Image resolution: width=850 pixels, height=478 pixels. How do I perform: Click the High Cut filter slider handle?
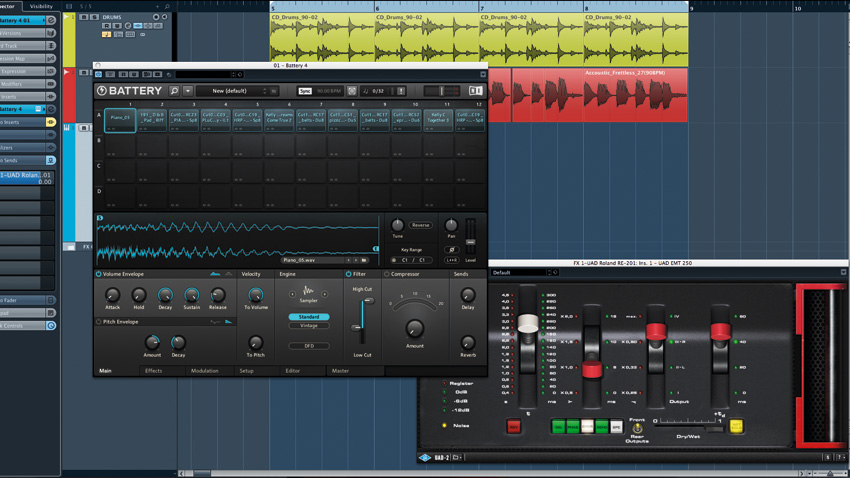369,300
